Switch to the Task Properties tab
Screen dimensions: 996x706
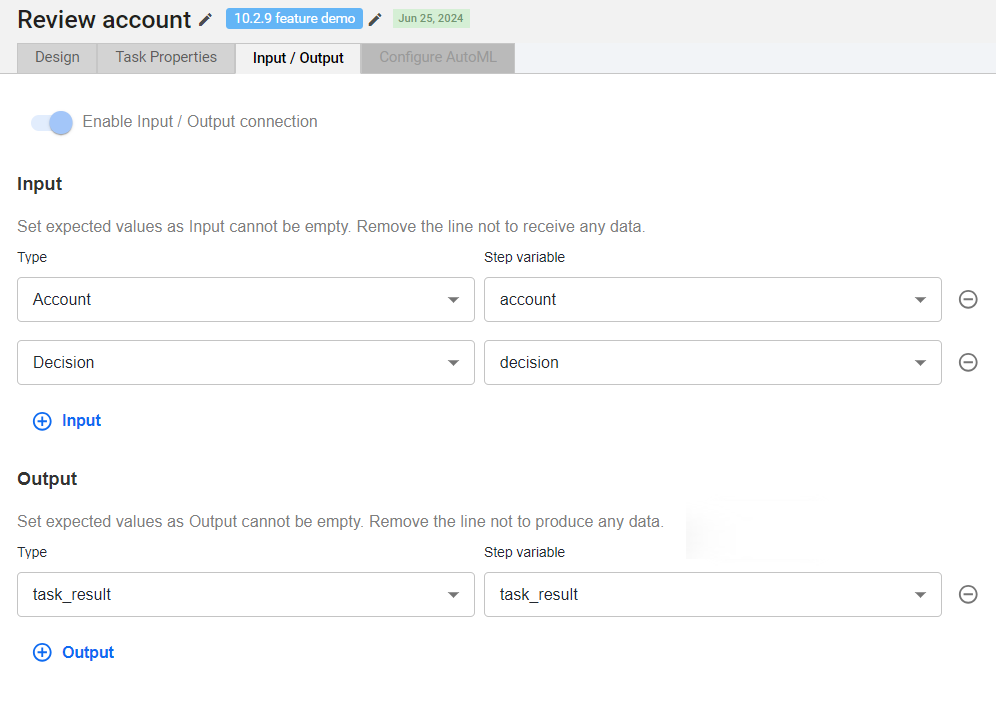coord(166,58)
